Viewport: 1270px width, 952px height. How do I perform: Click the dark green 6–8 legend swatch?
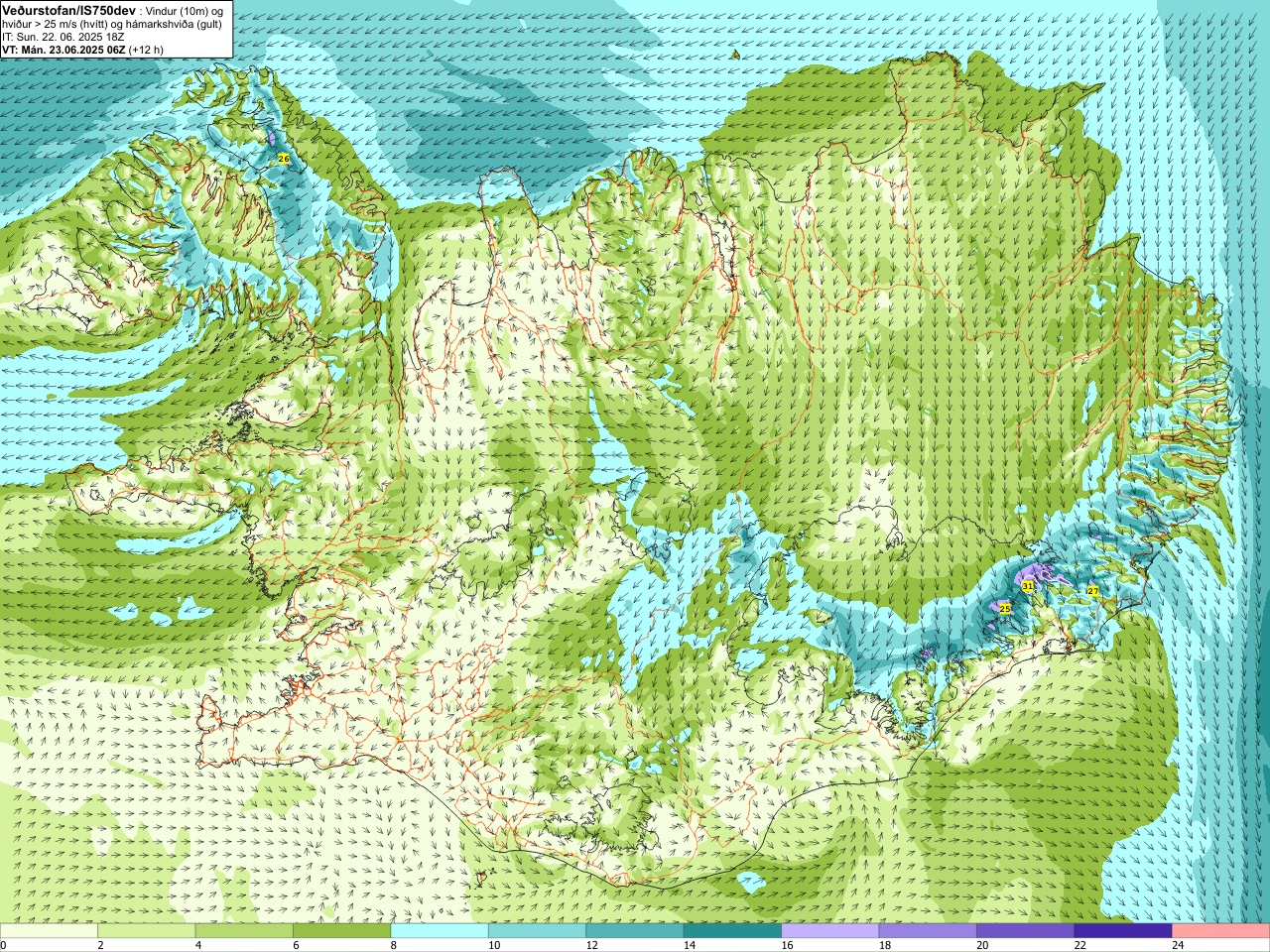[x=341, y=931]
